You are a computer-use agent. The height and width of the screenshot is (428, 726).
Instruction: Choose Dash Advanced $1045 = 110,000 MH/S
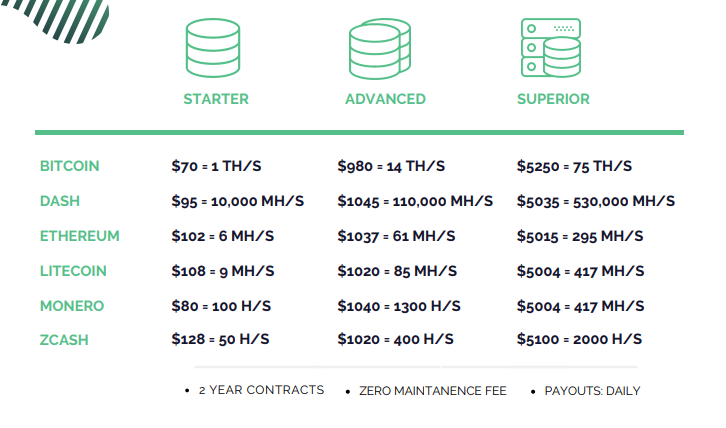(x=415, y=201)
